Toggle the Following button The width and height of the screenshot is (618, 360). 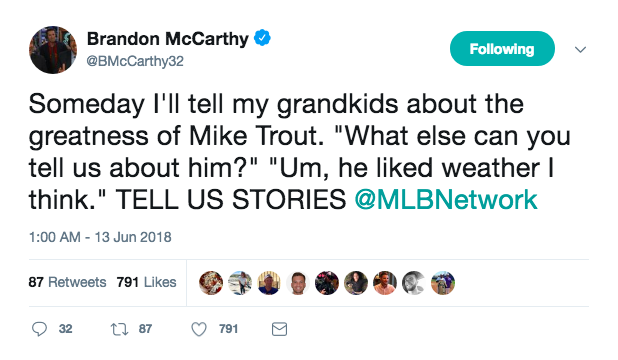(x=502, y=48)
